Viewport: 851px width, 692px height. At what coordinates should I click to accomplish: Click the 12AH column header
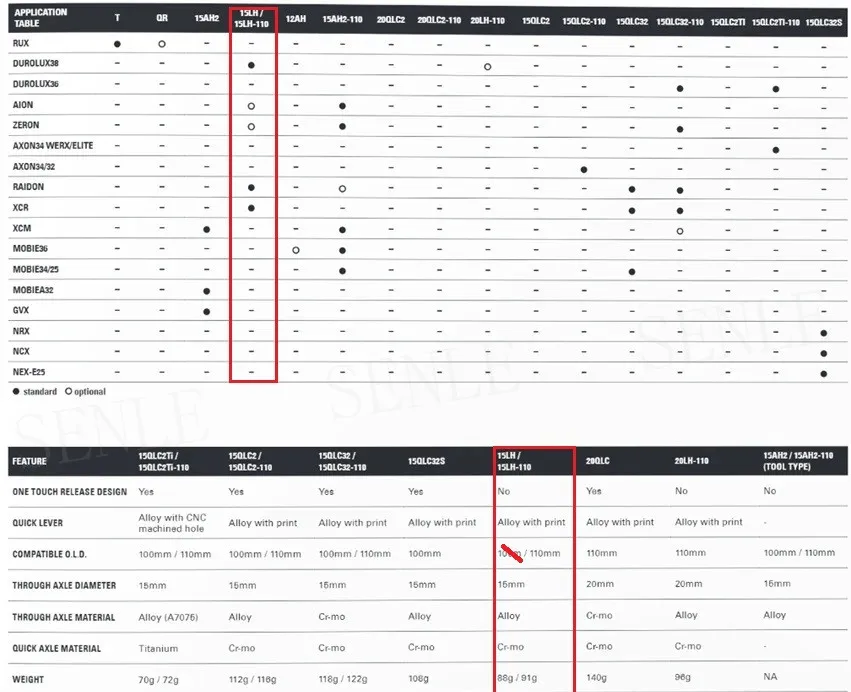[296, 19]
